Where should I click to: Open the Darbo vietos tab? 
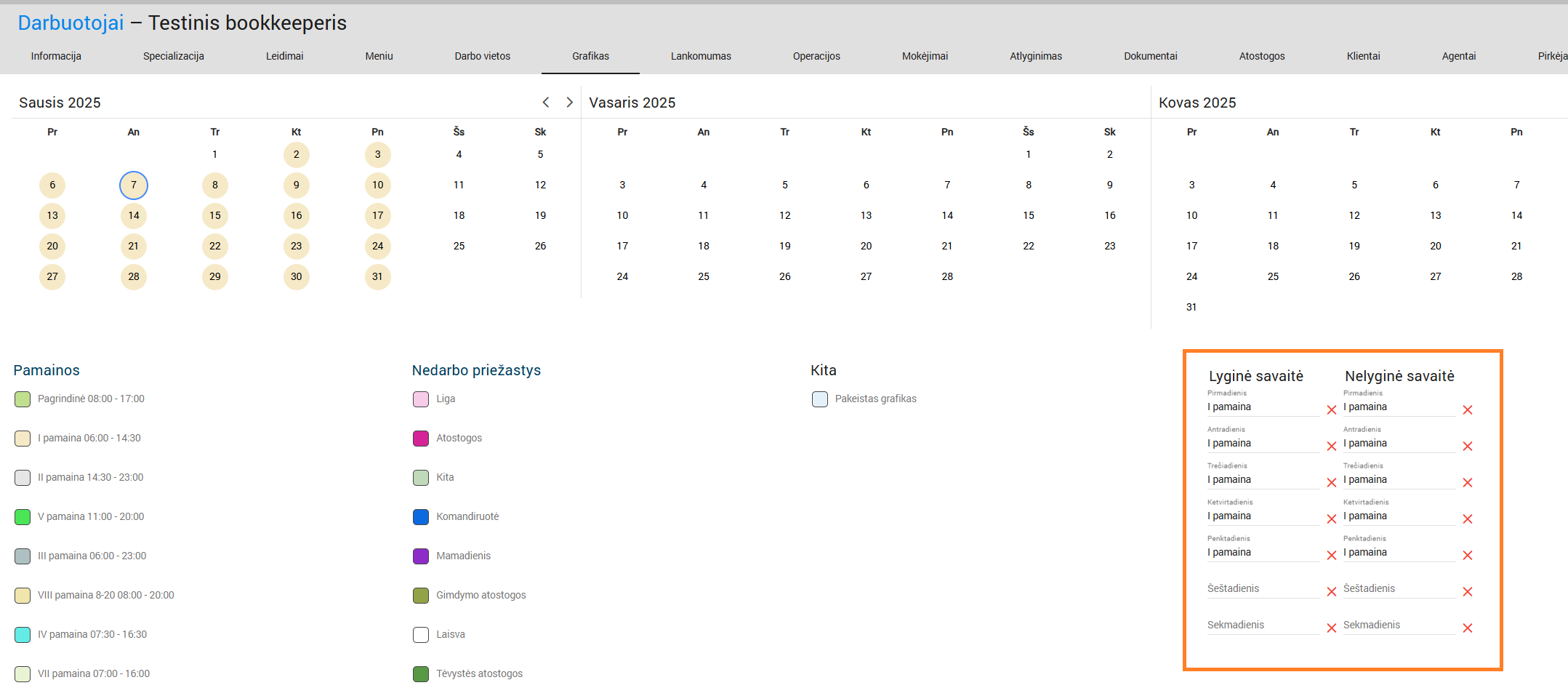(482, 56)
